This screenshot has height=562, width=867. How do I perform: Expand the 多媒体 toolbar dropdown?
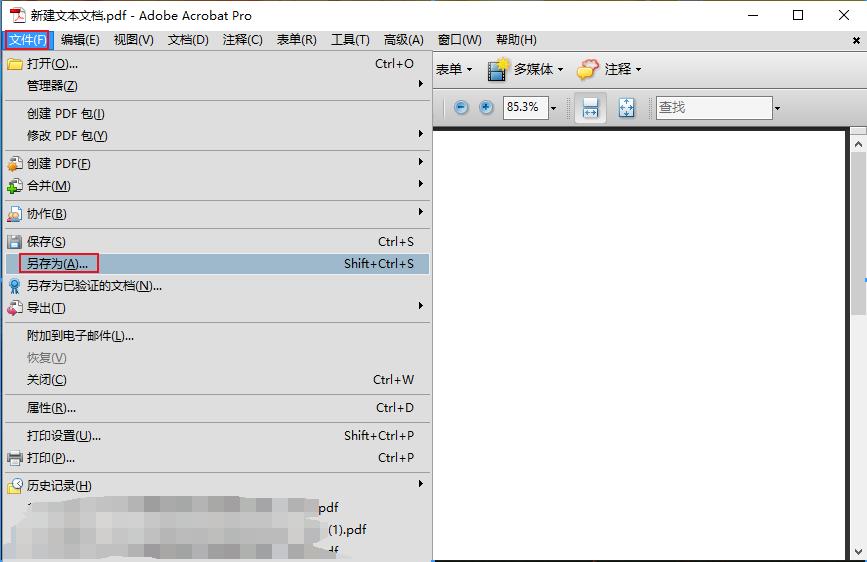point(560,70)
